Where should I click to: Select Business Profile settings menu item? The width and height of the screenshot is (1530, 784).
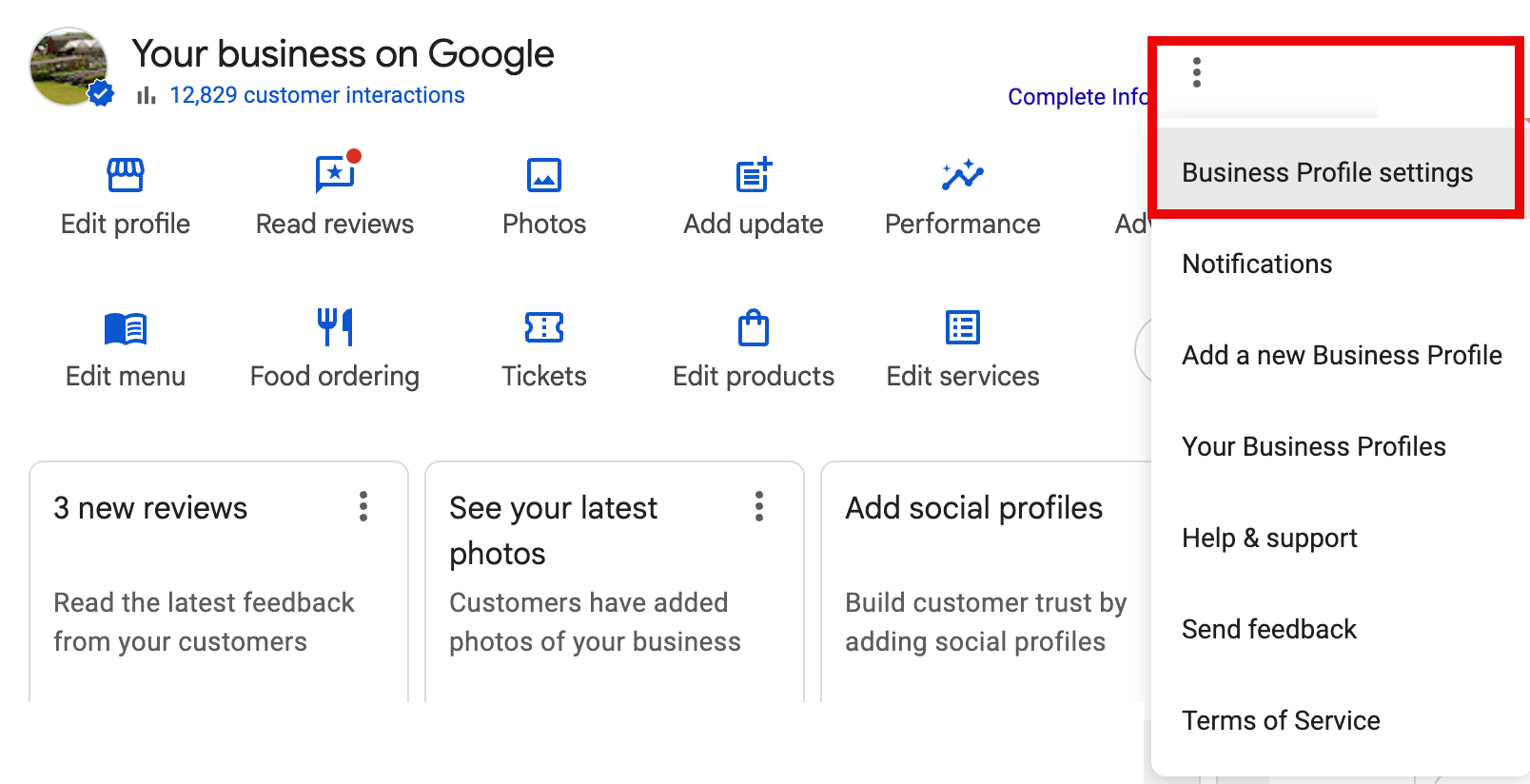coord(1334,172)
